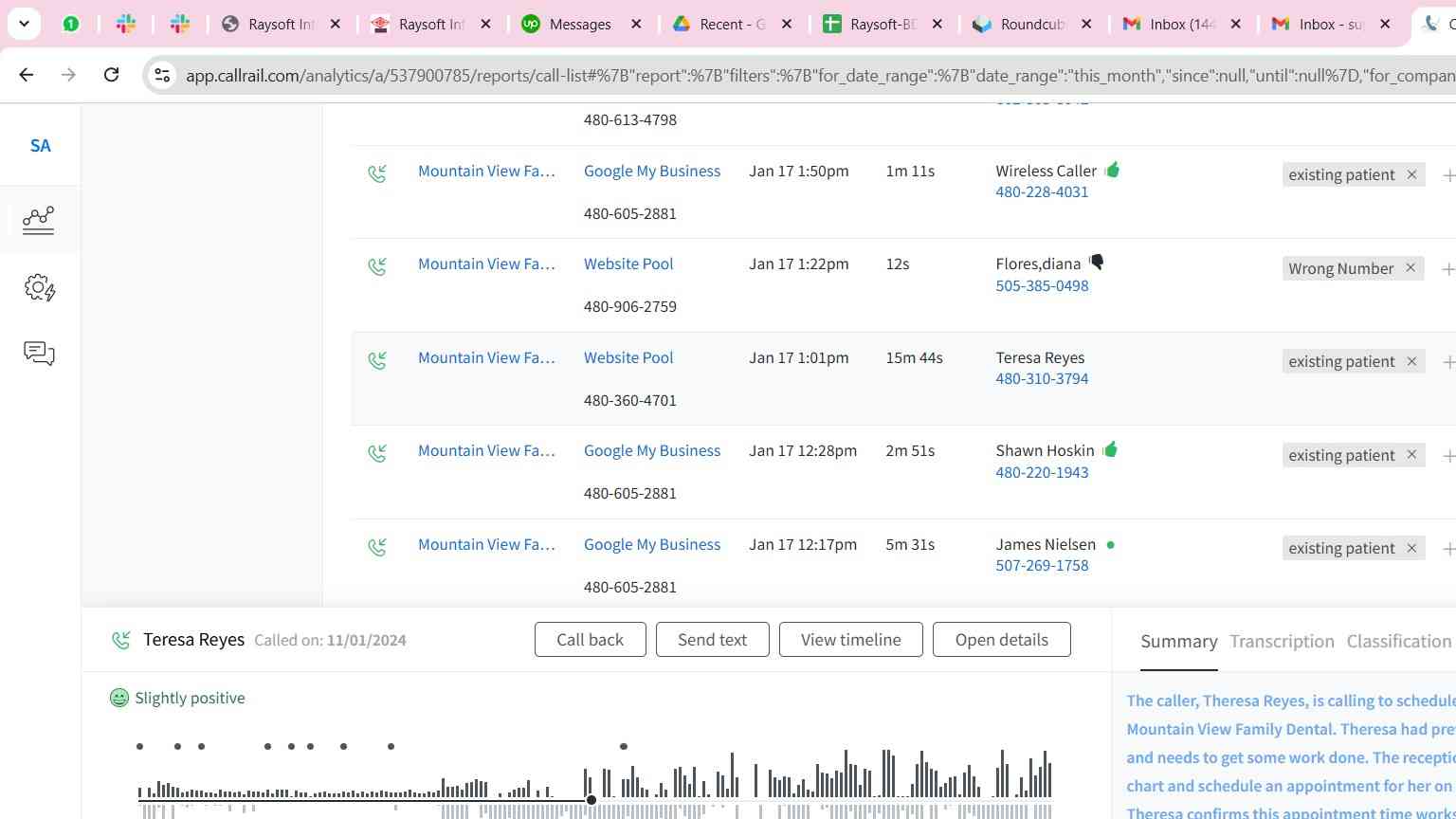
Task: Add a tag to Teresa Reyes row
Action: point(1447,362)
